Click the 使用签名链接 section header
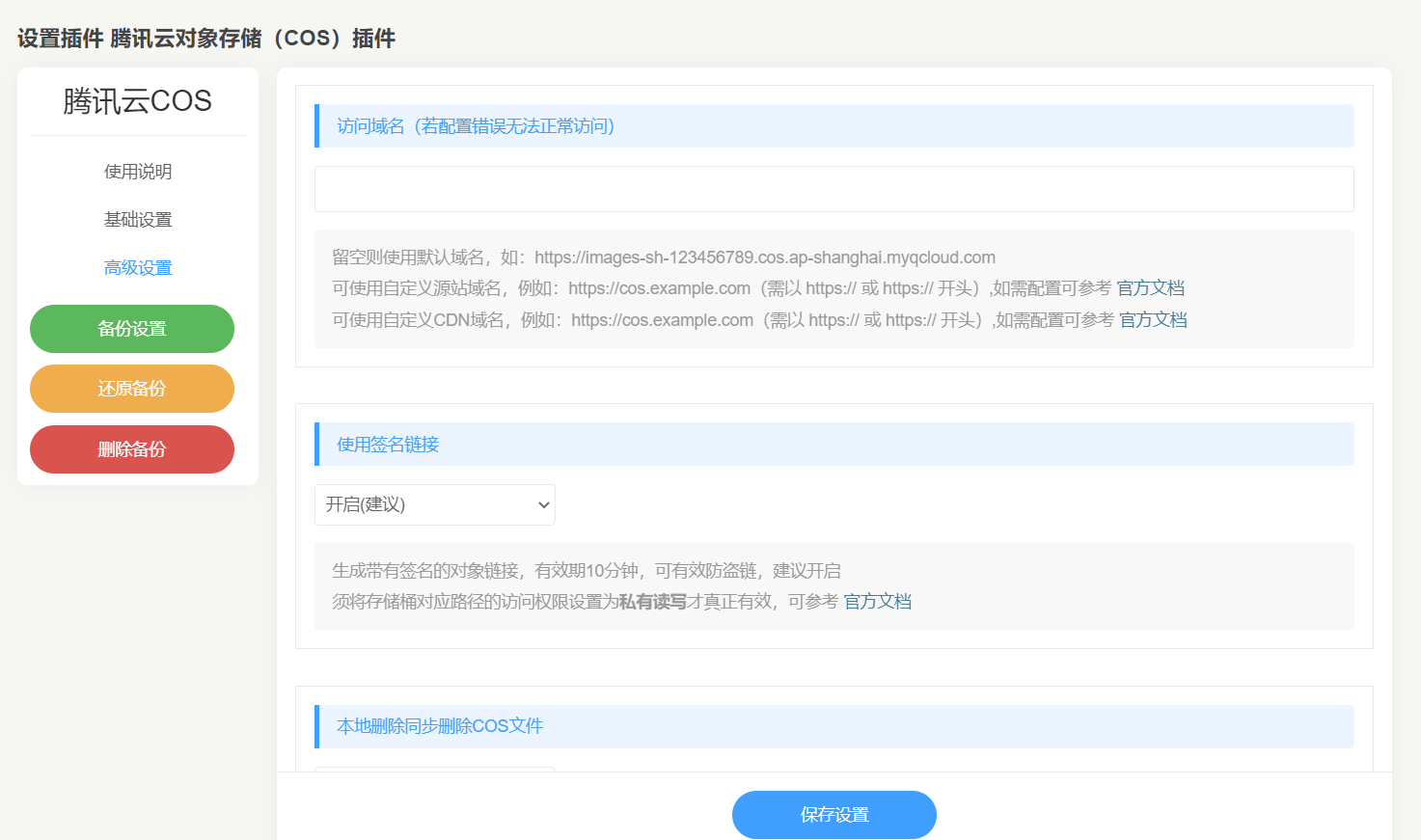The height and width of the screenshot is (840, 1421). [x=834, y=445]
